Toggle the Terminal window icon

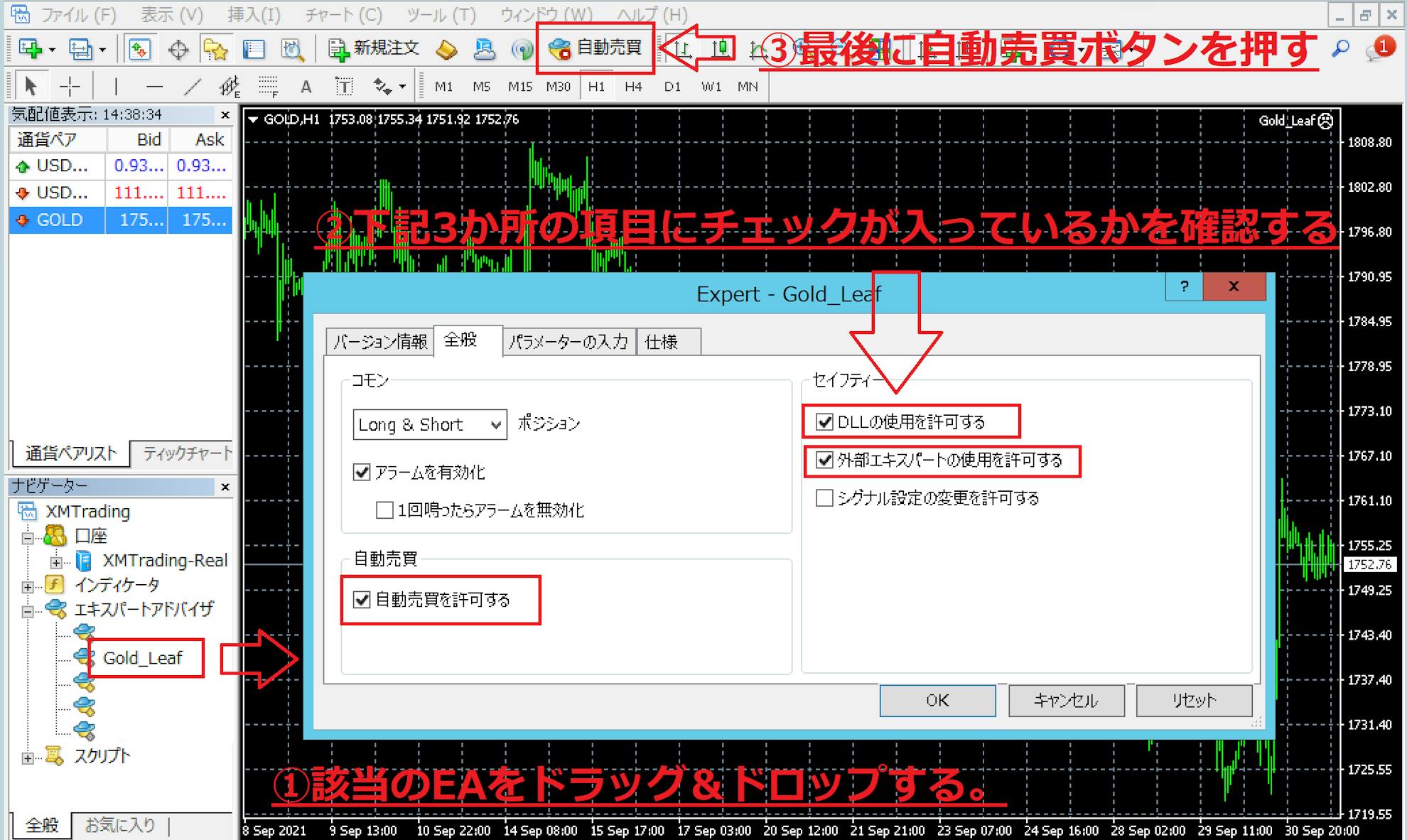click(254, 49)
